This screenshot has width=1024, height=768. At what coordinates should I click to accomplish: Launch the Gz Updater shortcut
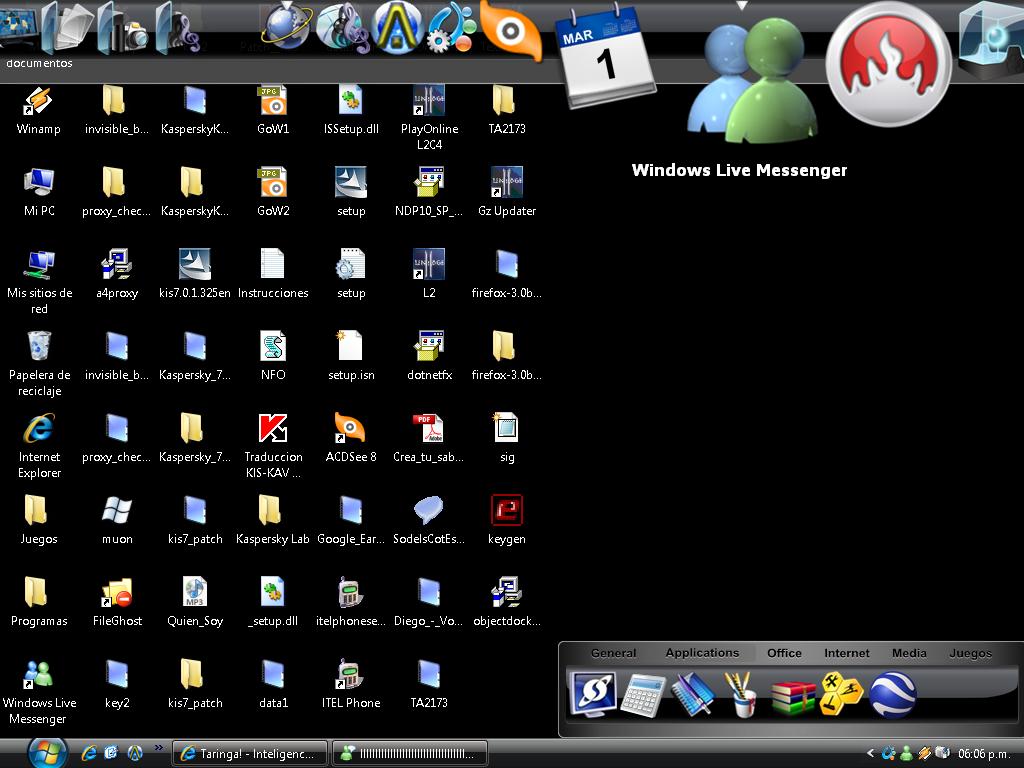(x=507, y=183)
